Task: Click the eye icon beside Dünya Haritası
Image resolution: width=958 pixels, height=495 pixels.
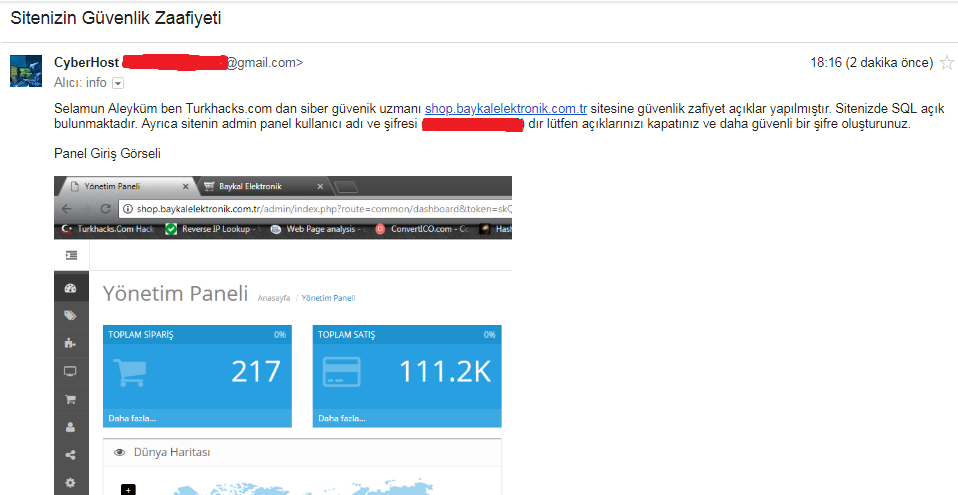Action: click(120, 453)
